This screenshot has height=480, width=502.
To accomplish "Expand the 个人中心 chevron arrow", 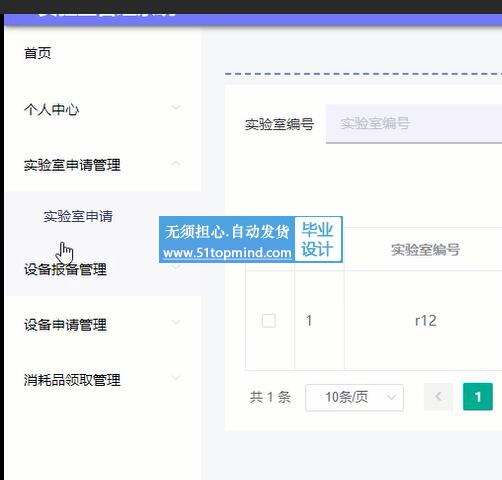I will pyautogui.click(x=176, y=107).
